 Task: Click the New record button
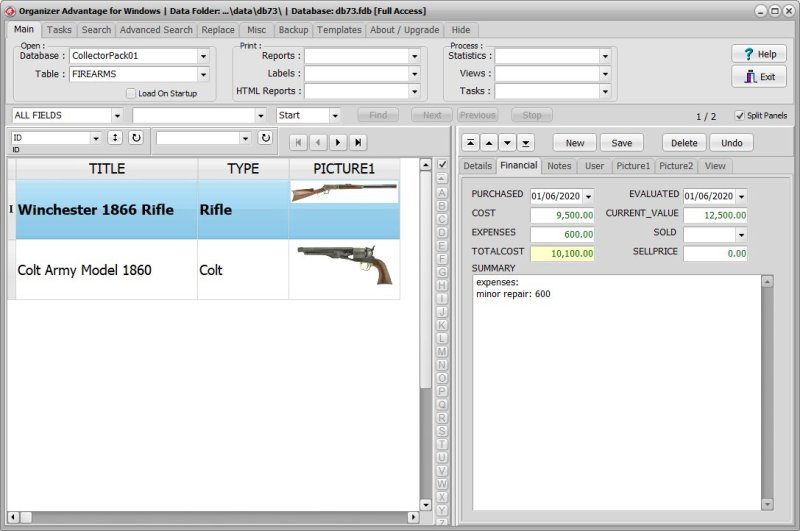point(574,143)
